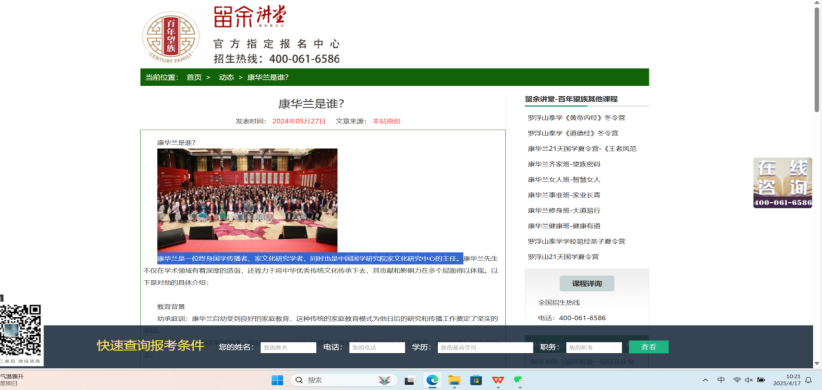822x390 pixels.
Task: Click the source text 本站原创
Action: pyautogui.click(x=386, y=121)
